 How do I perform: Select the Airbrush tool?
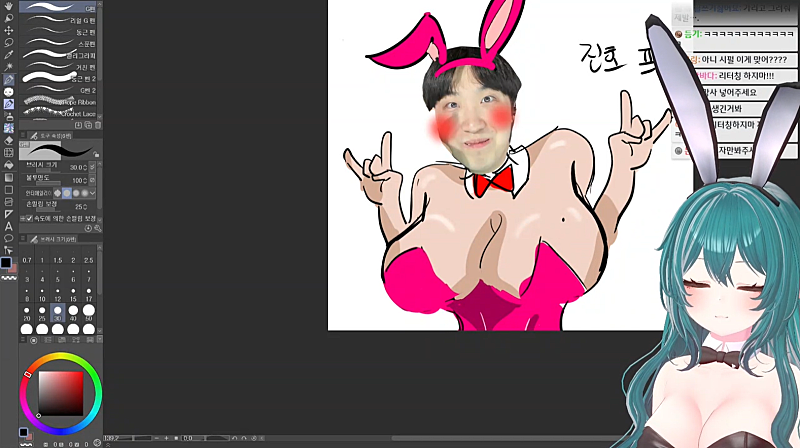click(9, 116)
